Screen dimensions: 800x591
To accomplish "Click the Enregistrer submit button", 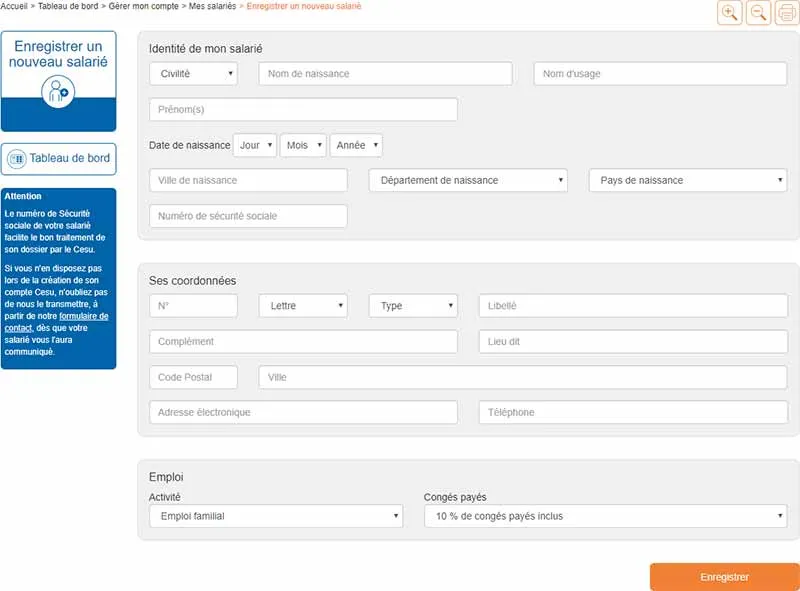I will [723, 577].
